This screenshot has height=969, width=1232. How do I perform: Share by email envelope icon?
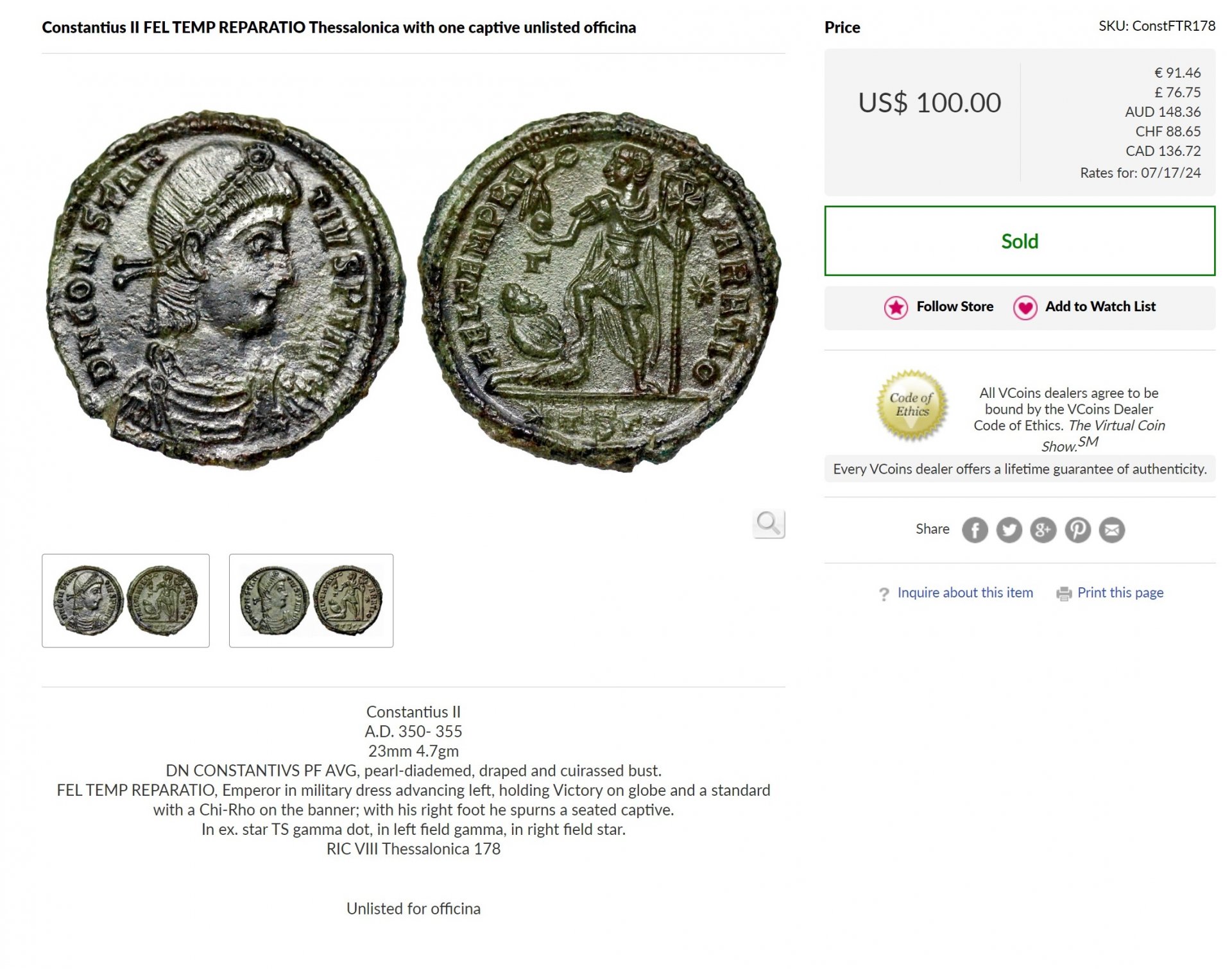(1112, 530)
